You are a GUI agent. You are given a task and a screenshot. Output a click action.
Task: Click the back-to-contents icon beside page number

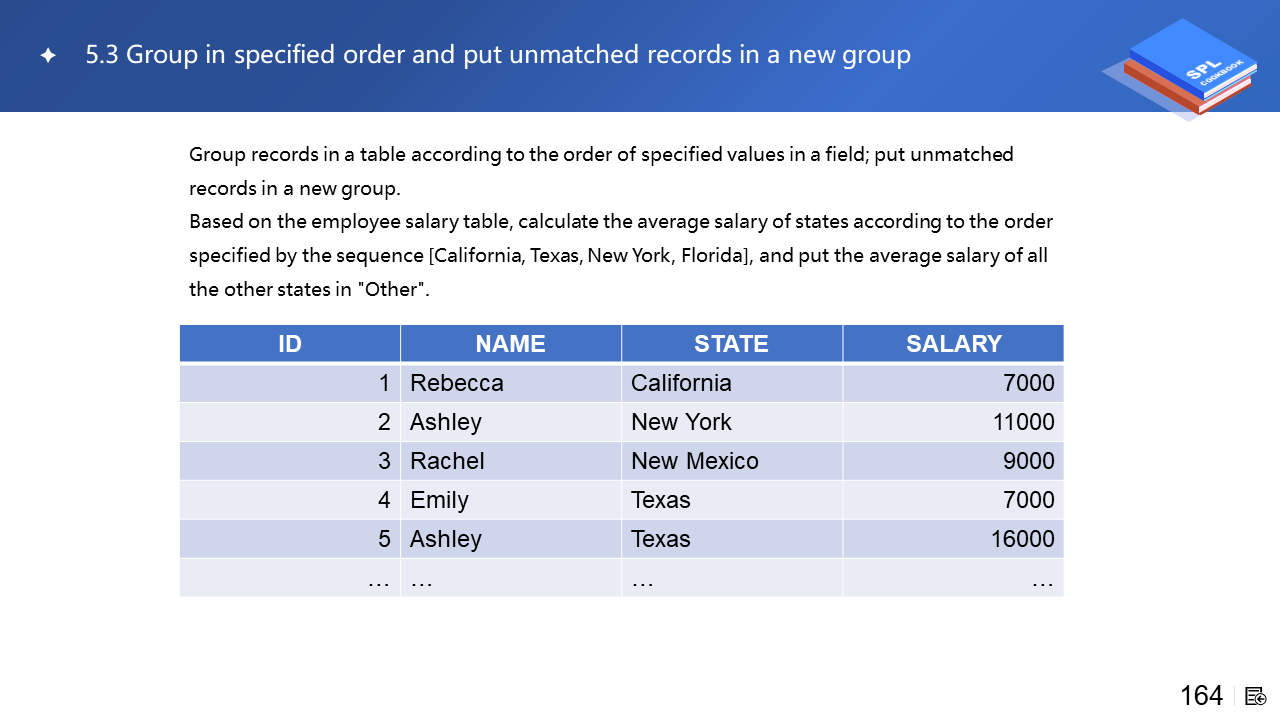tap(1256, 696)
